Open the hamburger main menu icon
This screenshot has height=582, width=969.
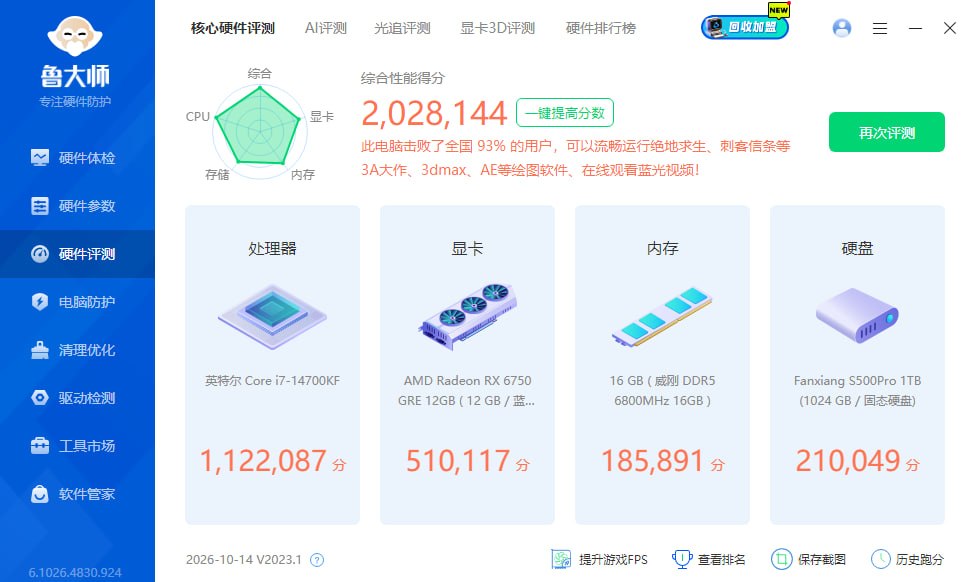(x=880, y=28)
